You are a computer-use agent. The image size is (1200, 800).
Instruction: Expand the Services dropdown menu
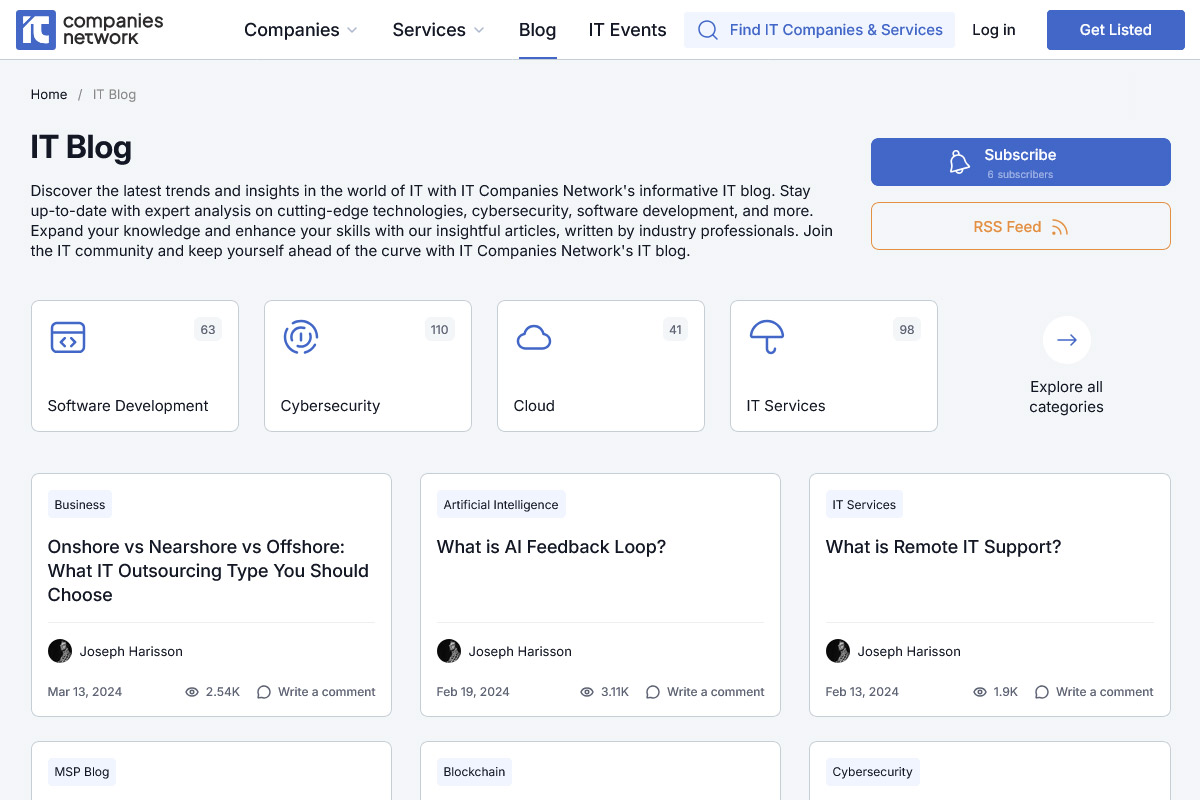pyautogui.click(x=438, y=30)
